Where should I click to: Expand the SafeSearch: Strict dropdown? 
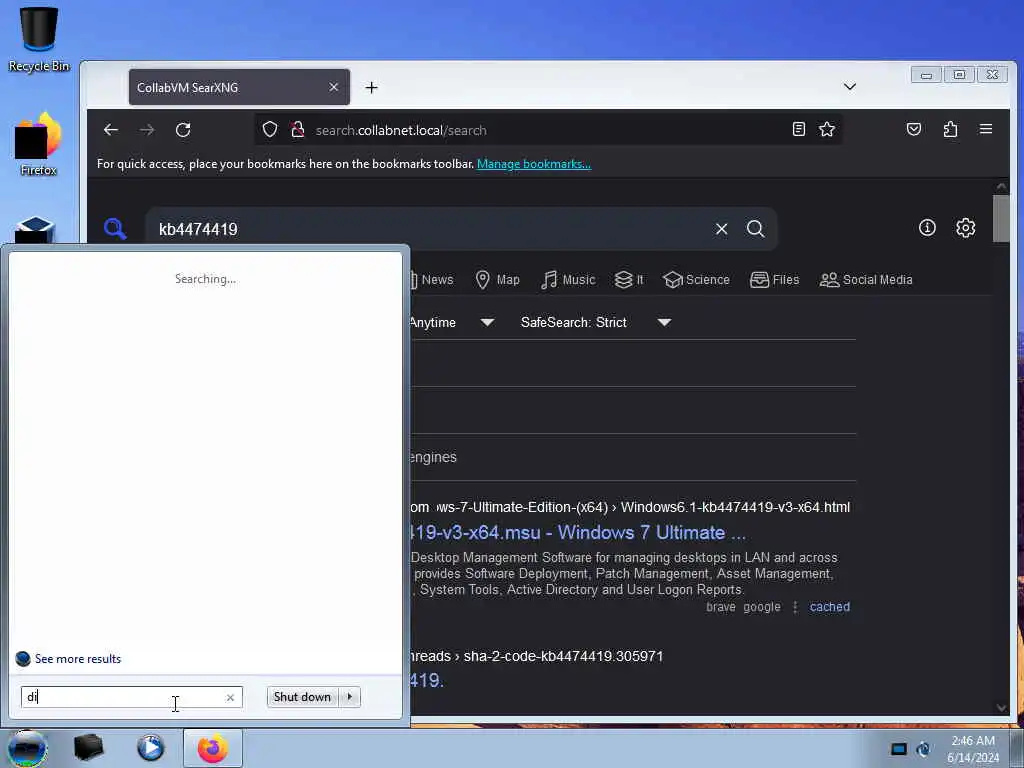[x=596, y=322]
